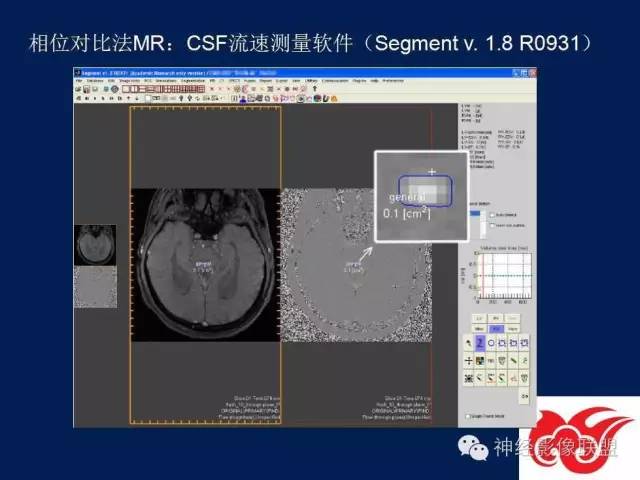Click the phase contrast image panel
This screenshot has height=480, width=640.
click(356, 265)
